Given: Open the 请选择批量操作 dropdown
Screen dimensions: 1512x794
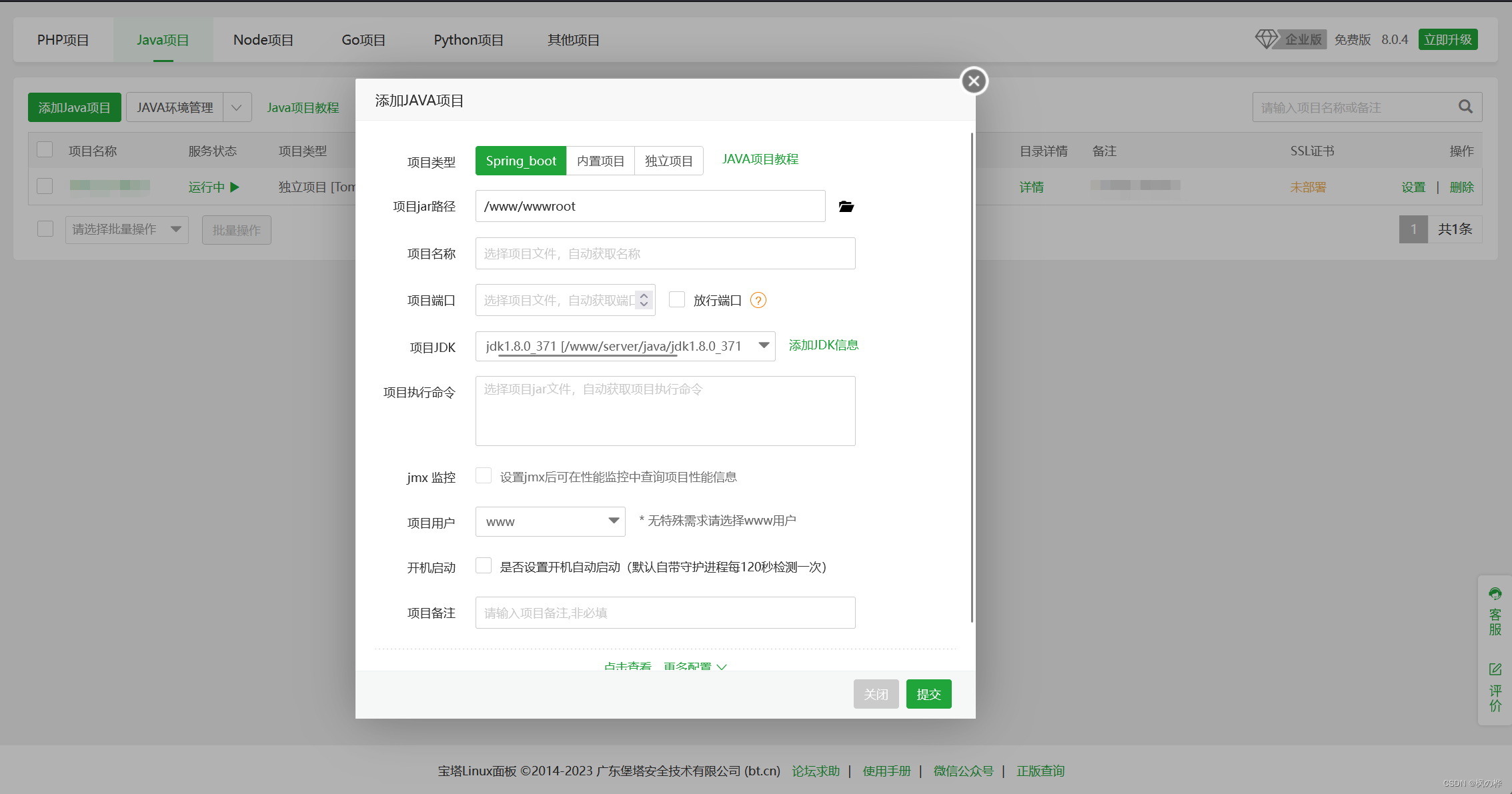Looking at the screenshot, I should 127,229.
